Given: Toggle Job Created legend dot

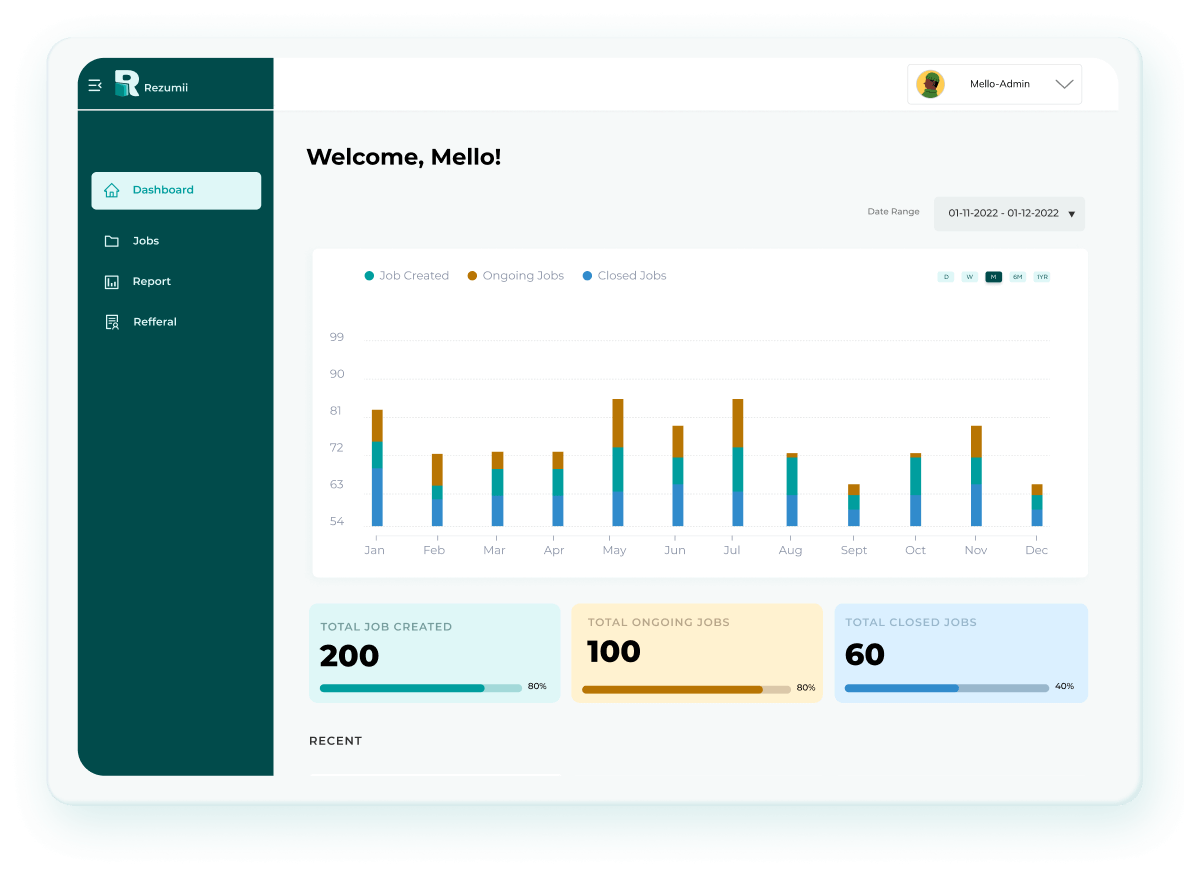Looking at the screenshot, I should click(369, 276).
